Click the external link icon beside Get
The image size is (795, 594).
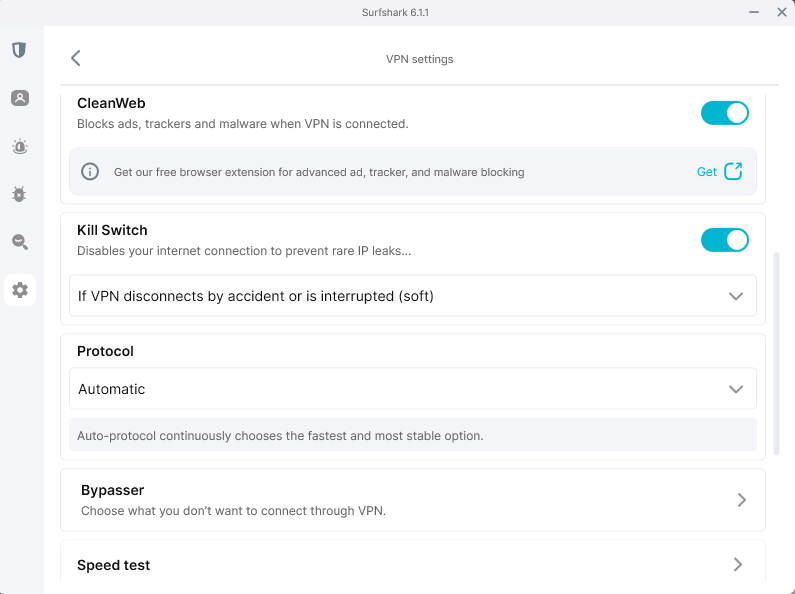click(x=733, y=171)
